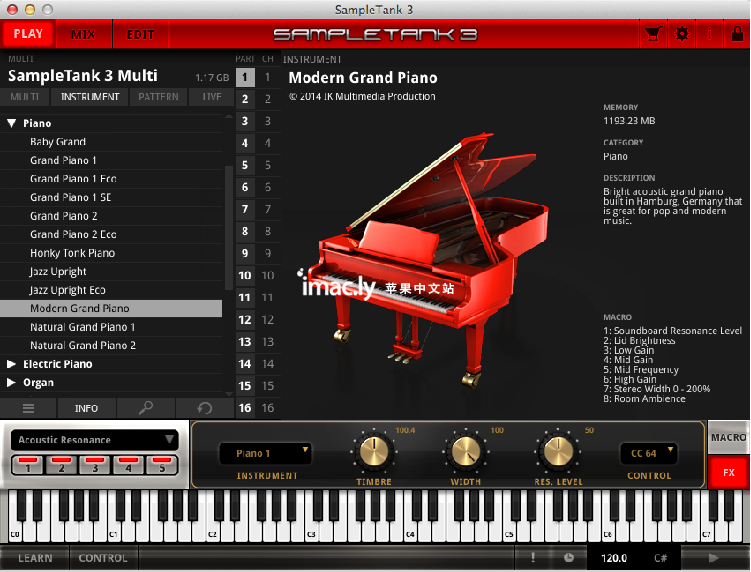Open the MULTI browser tab
The height and width of the screenshot is (572, 751).
click(x=24, y=97)
